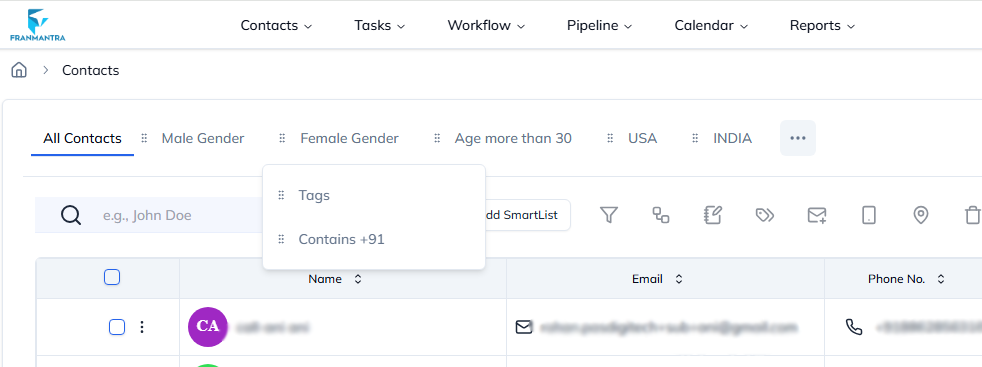Select the All Contacts tab
Image resolution: width=982 pixels, height=367 pixels.
pyautogui.click(x=82, y=138)
